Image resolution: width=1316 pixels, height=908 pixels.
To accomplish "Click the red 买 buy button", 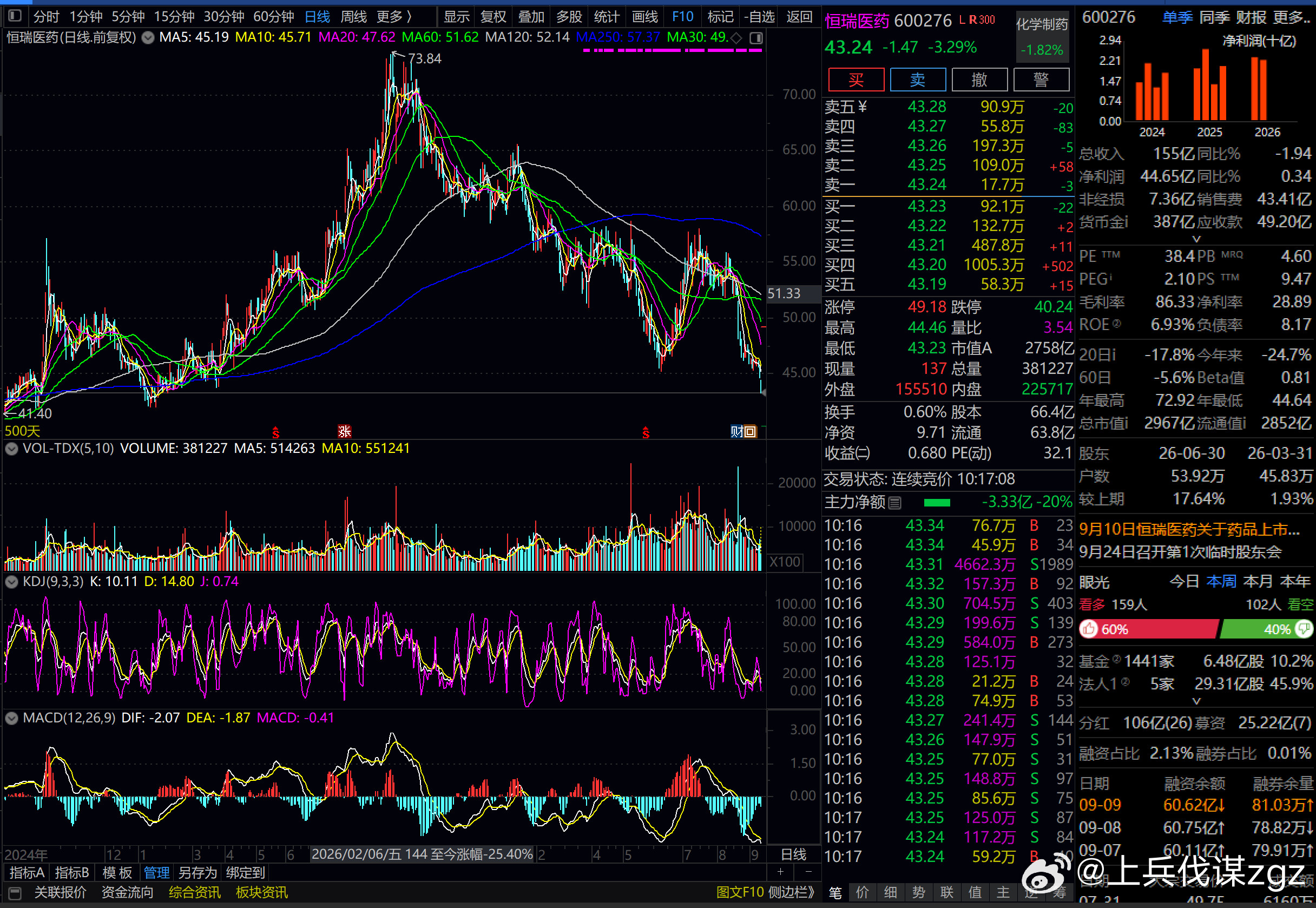I will 856,80.
